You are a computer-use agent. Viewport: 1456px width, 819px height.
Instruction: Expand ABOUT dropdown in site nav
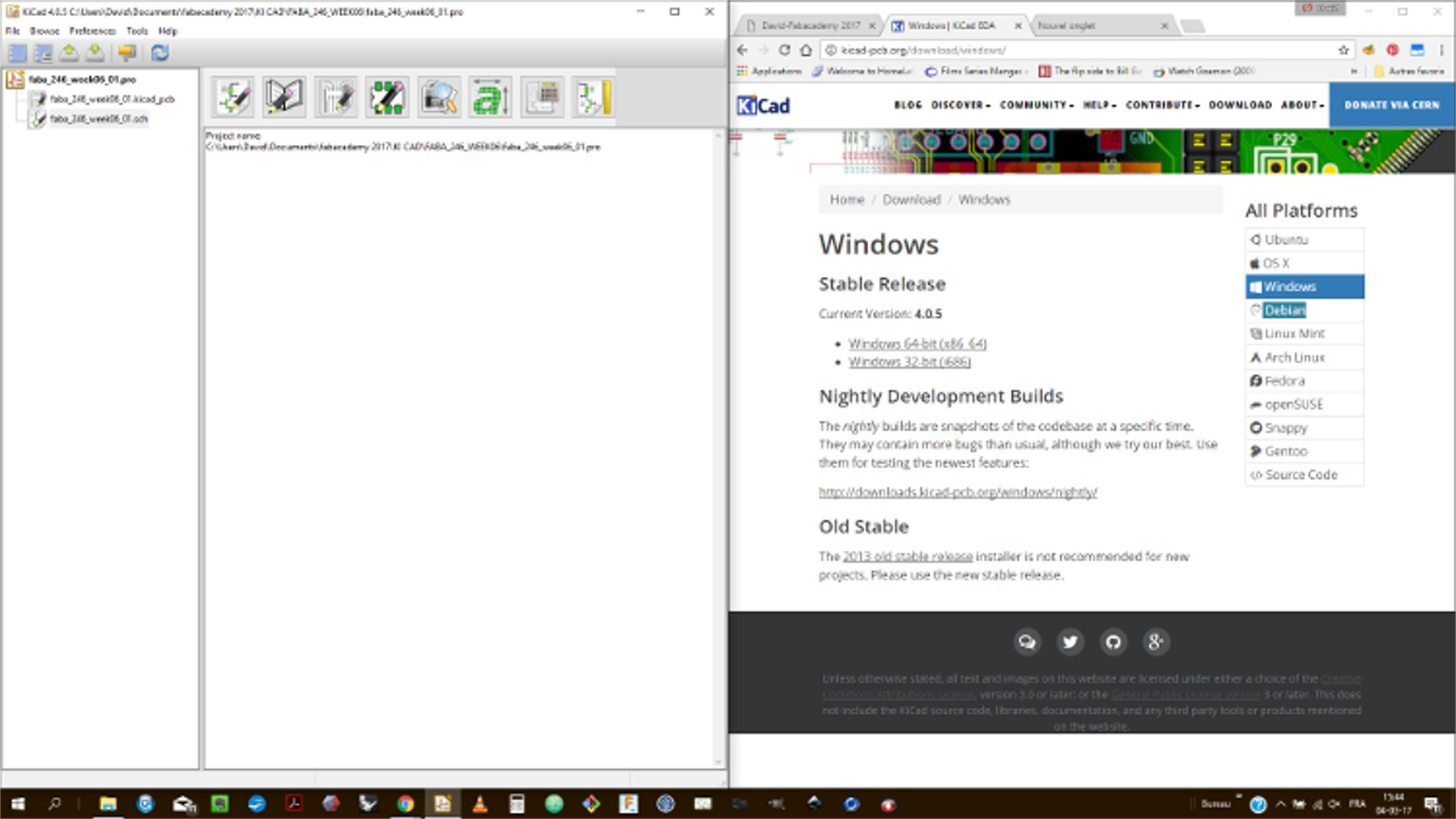pos(1302,105)
